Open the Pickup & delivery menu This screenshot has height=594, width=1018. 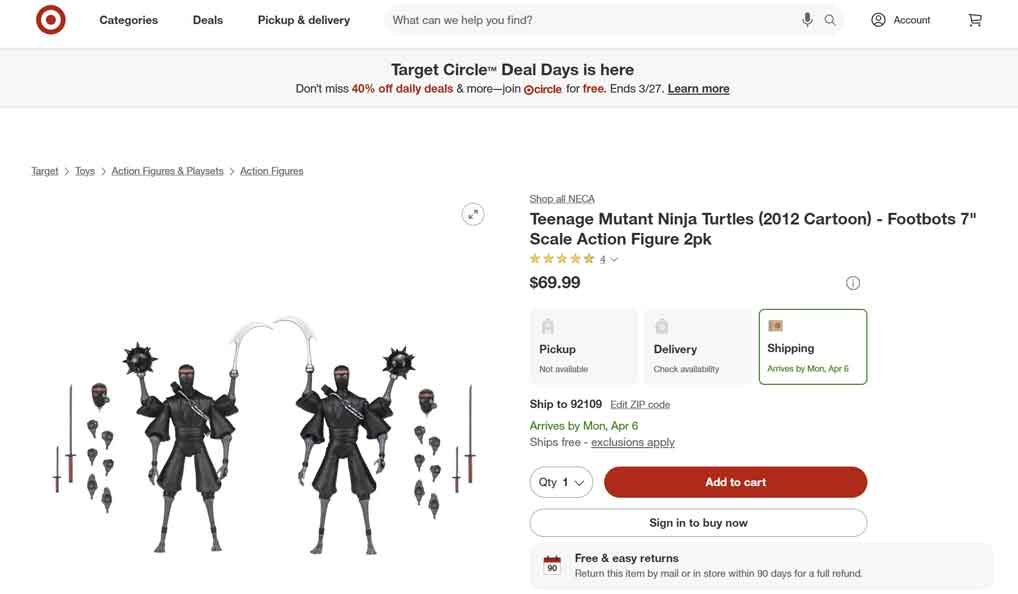coord(303,20)
